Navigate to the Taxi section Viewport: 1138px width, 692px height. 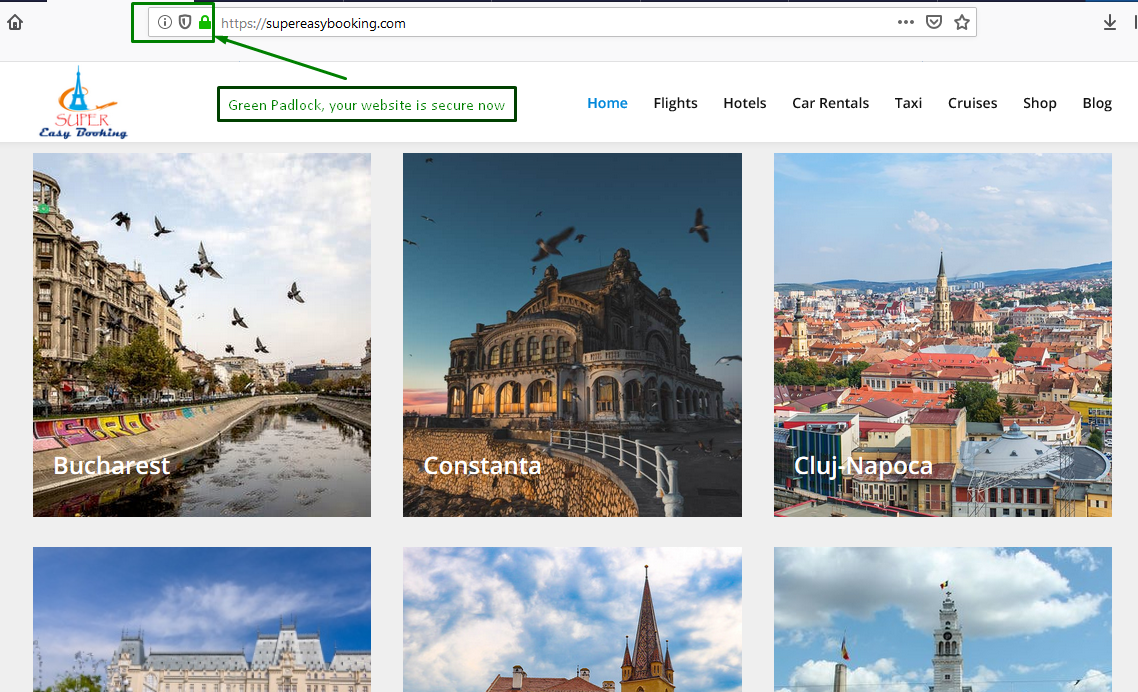click(908, 103)
